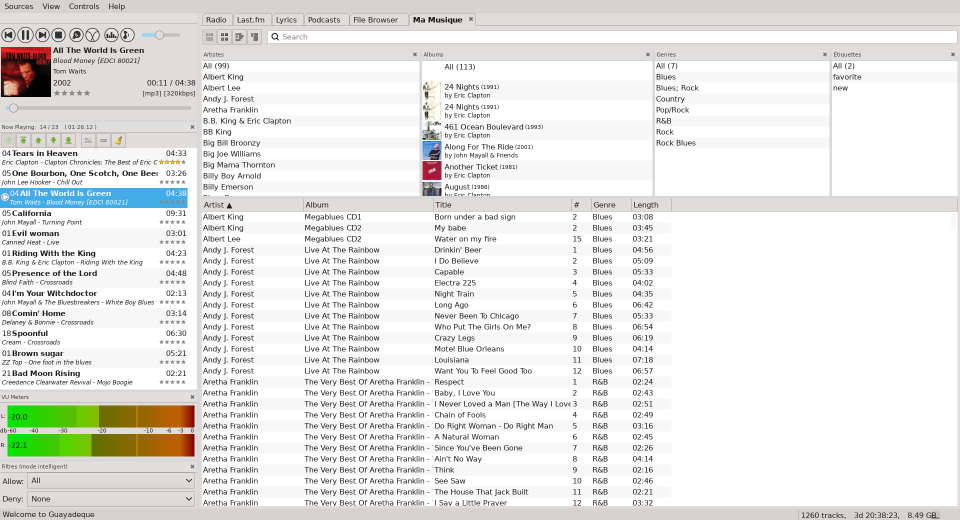Close the Genres filter panel
The height and width of the screenshot is (520, 960).
pos(825,55)
